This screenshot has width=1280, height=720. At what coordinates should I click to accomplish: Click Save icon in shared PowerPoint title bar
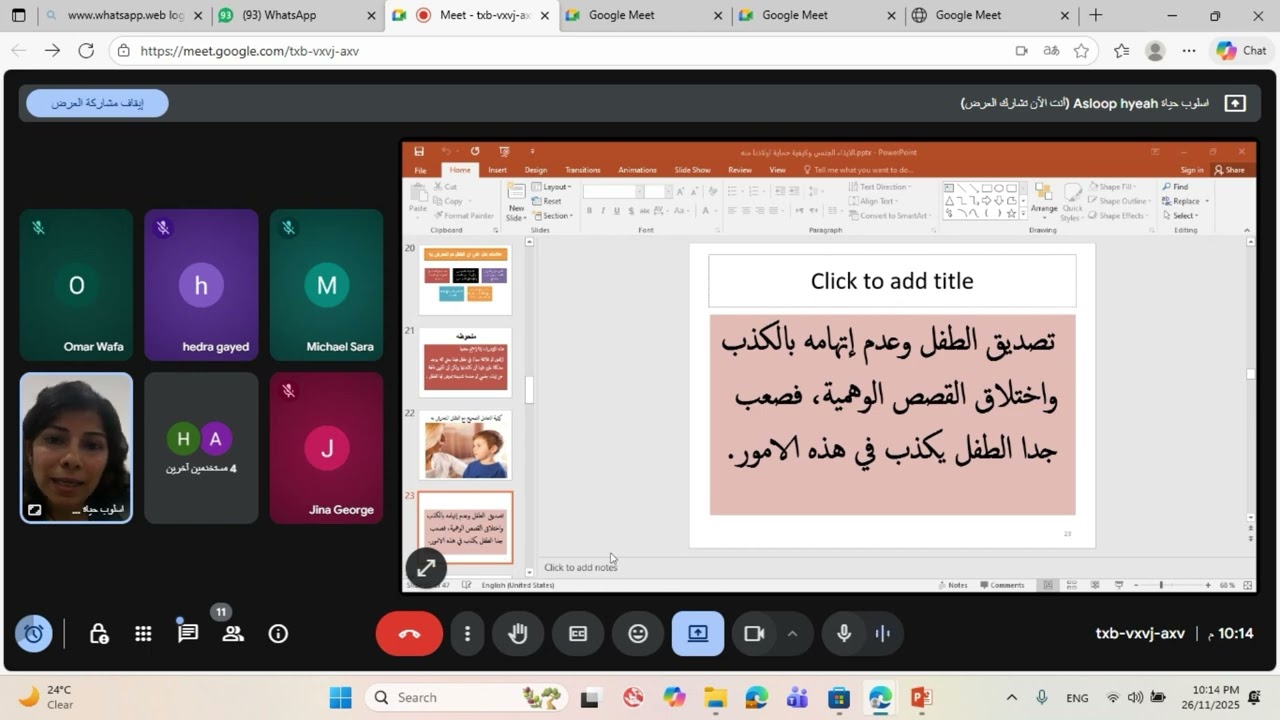(x=419, y=152)
